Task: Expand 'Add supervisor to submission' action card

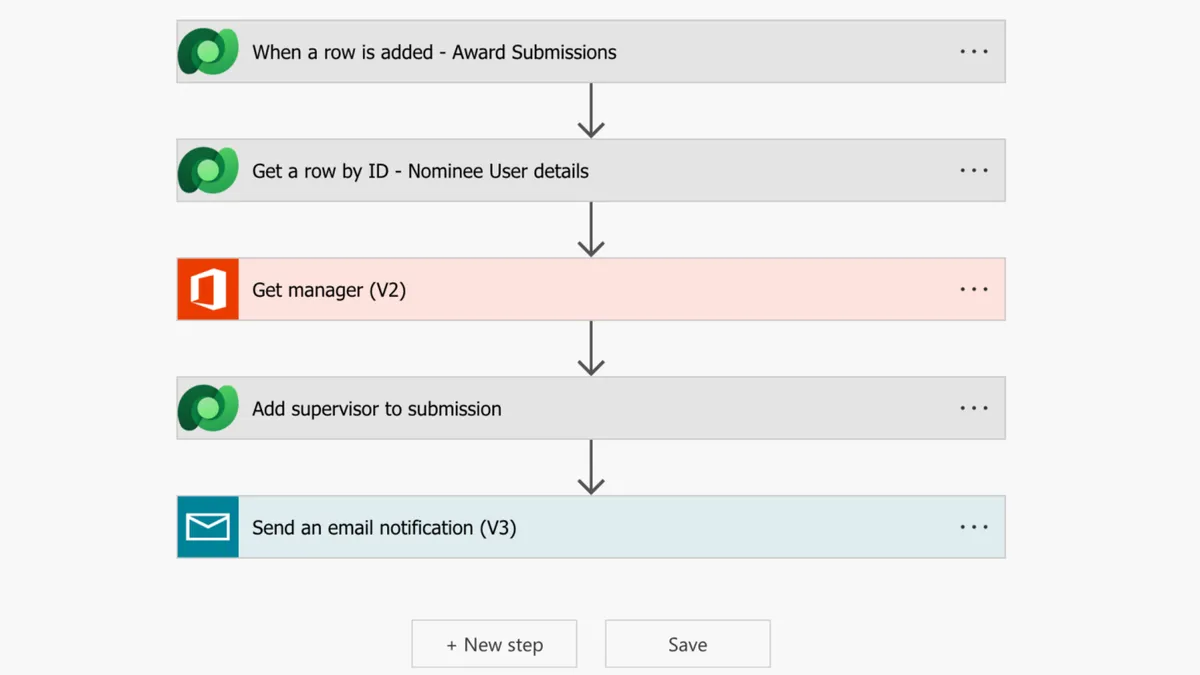Action: pyautogui.click(x=377, y=408)
